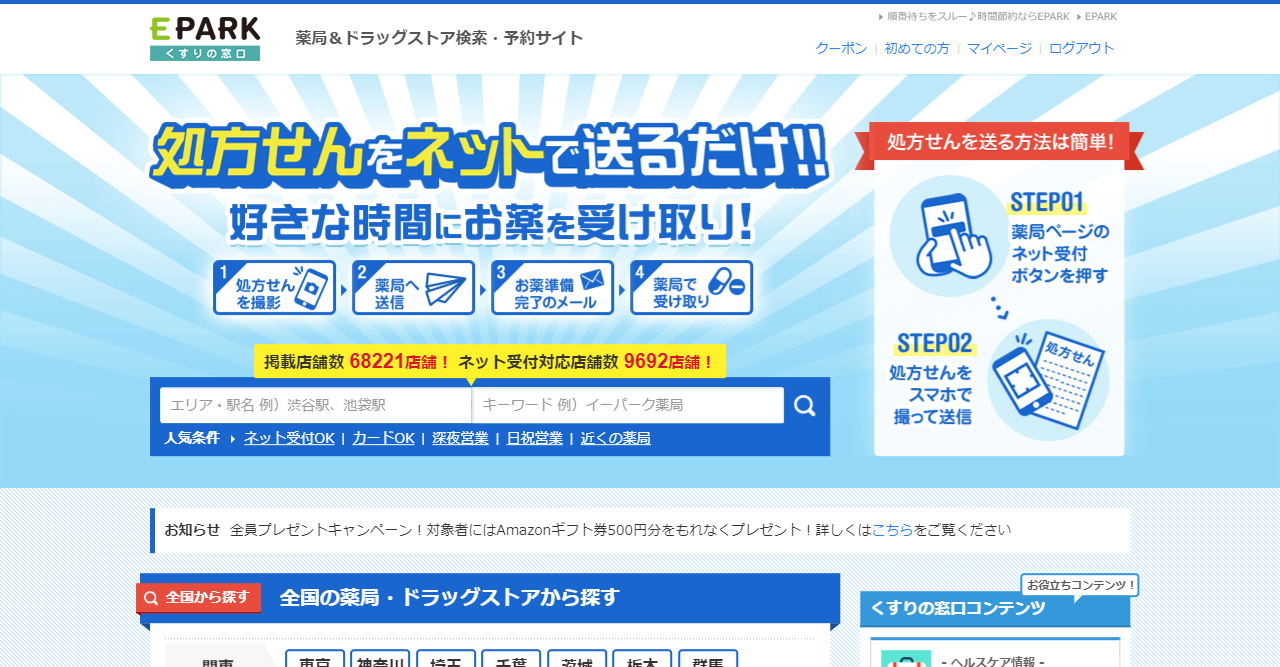Click the 薬局＆ドラッグストア検索・予約サイト tagline
The height and width of the screenshot is (667, 1280).
pyautogui.click(x=439, y=38)
